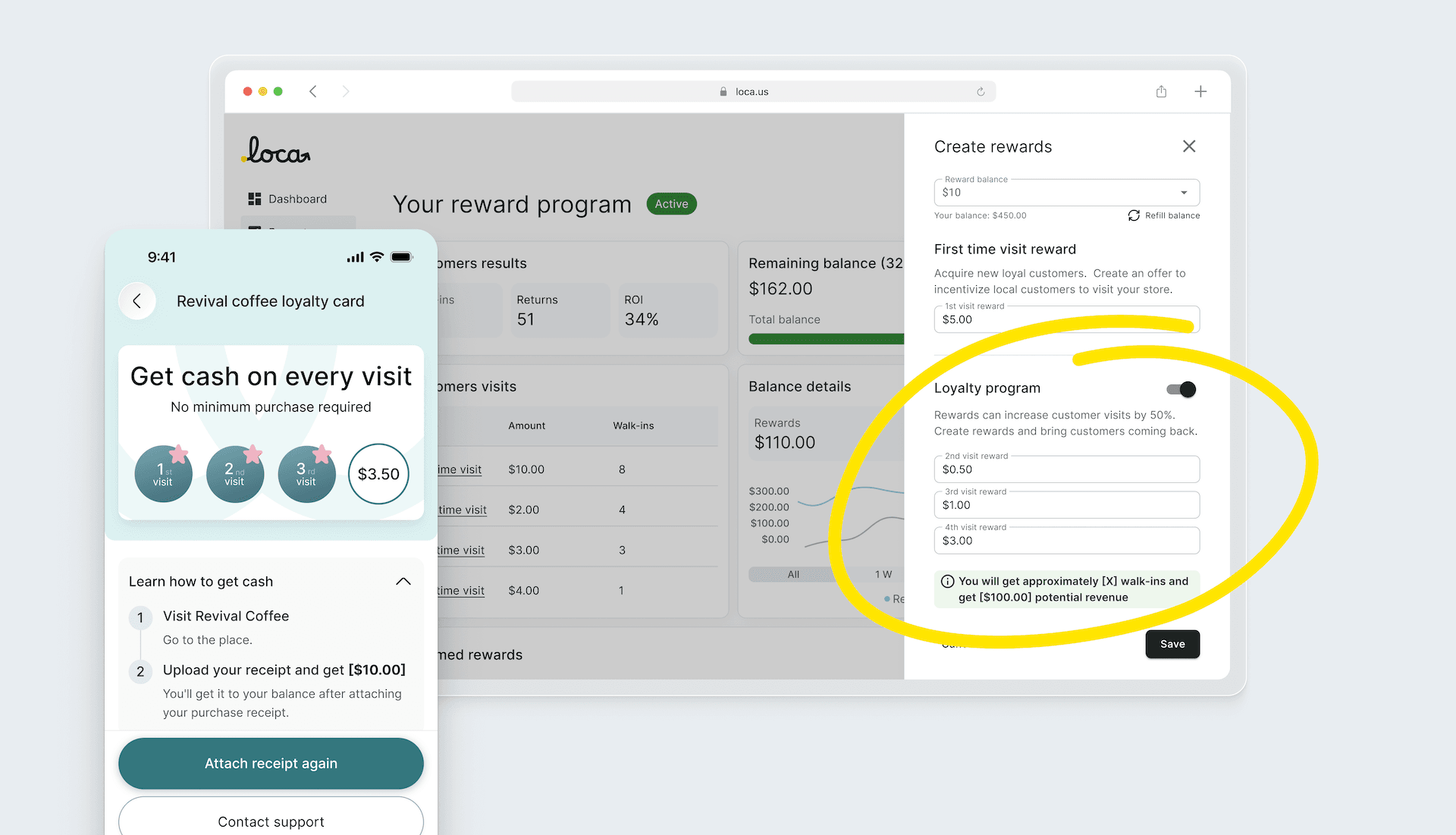The image size is (1456, 835).
Task: Click the browser forward arrow
Action: click(346, 92)
